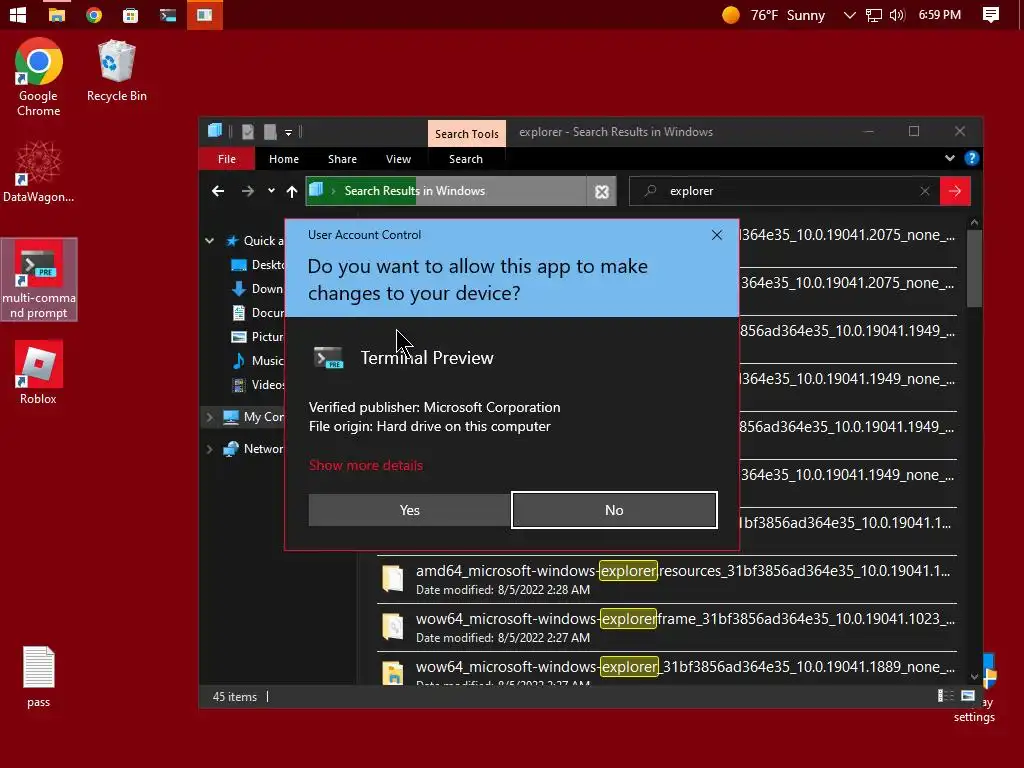Select the DataWagon desktop shortcut
1024x768 pixels.
click(39, 172)
